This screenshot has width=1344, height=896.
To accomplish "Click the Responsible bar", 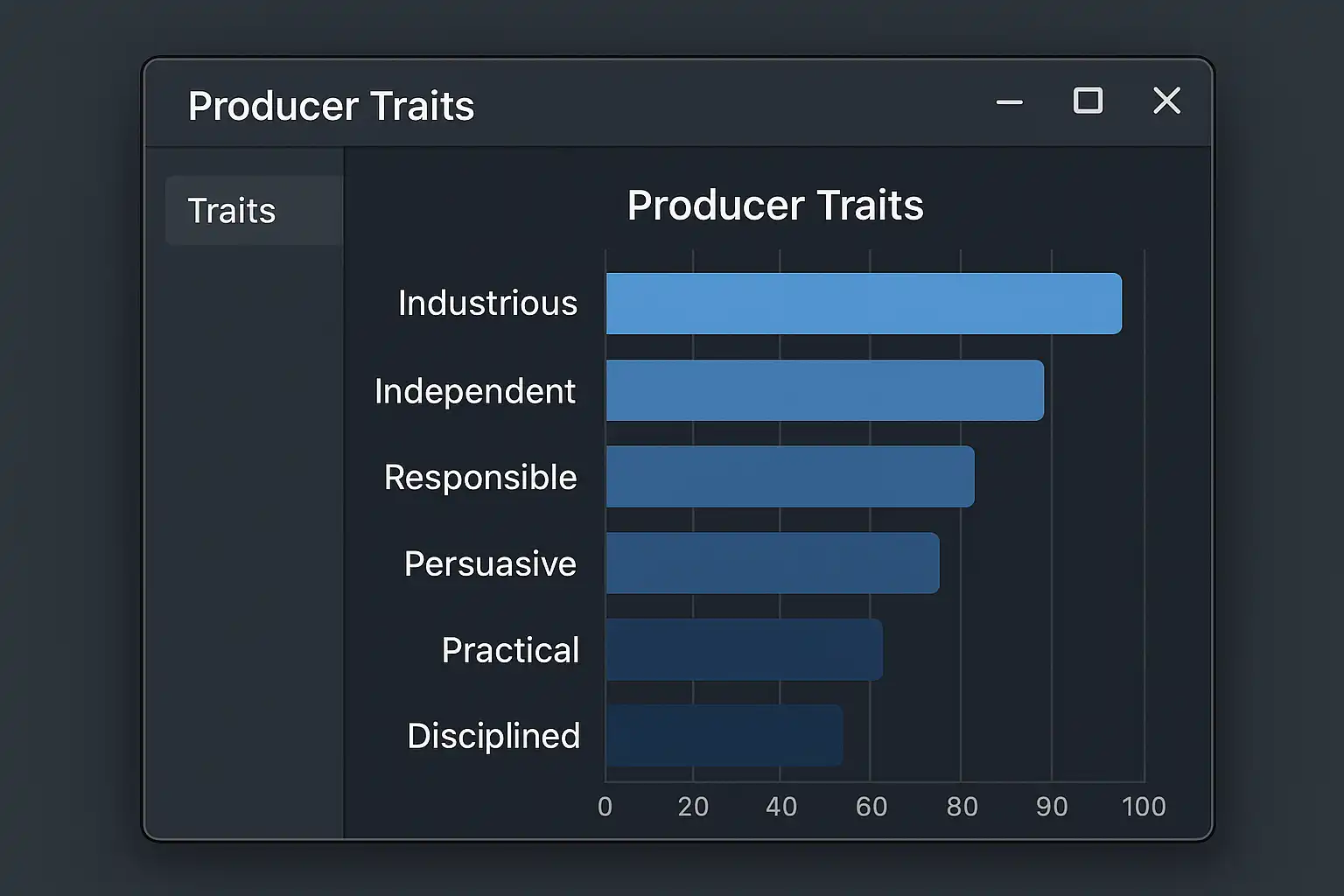I will click(789, 477).
